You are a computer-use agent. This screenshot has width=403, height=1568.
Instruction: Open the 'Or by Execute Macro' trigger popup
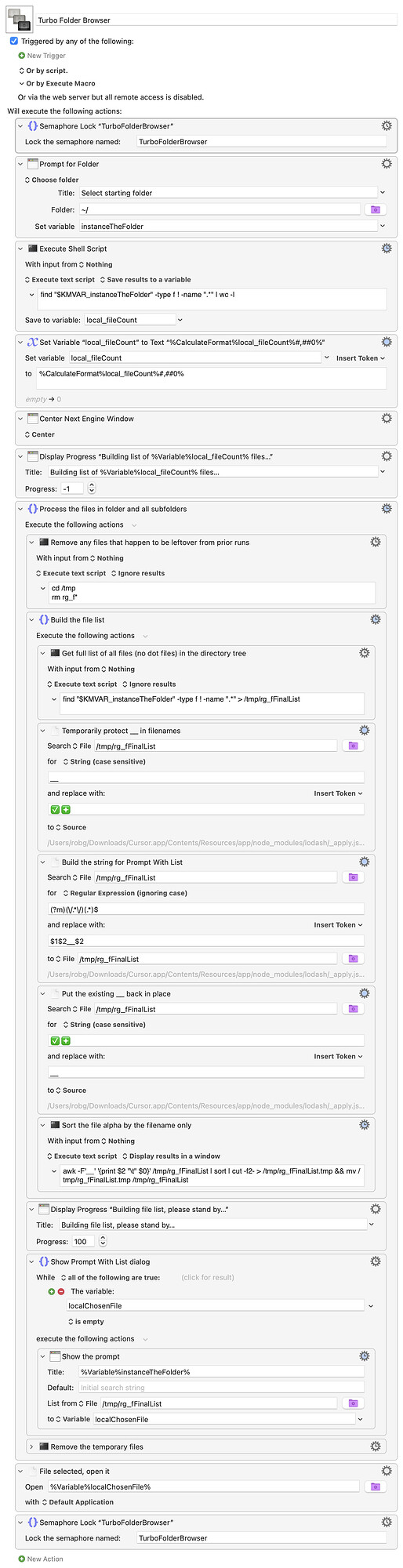point(56,83)
